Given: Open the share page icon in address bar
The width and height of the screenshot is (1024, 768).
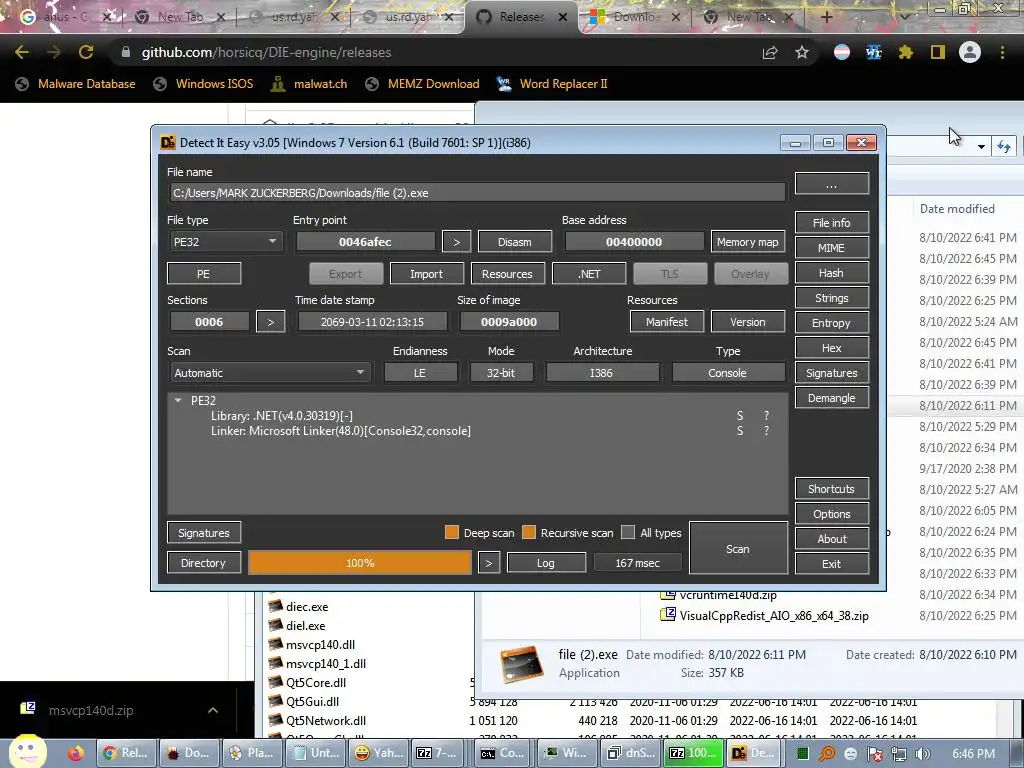Looking at the screenshot, I should tap(770, 52).
